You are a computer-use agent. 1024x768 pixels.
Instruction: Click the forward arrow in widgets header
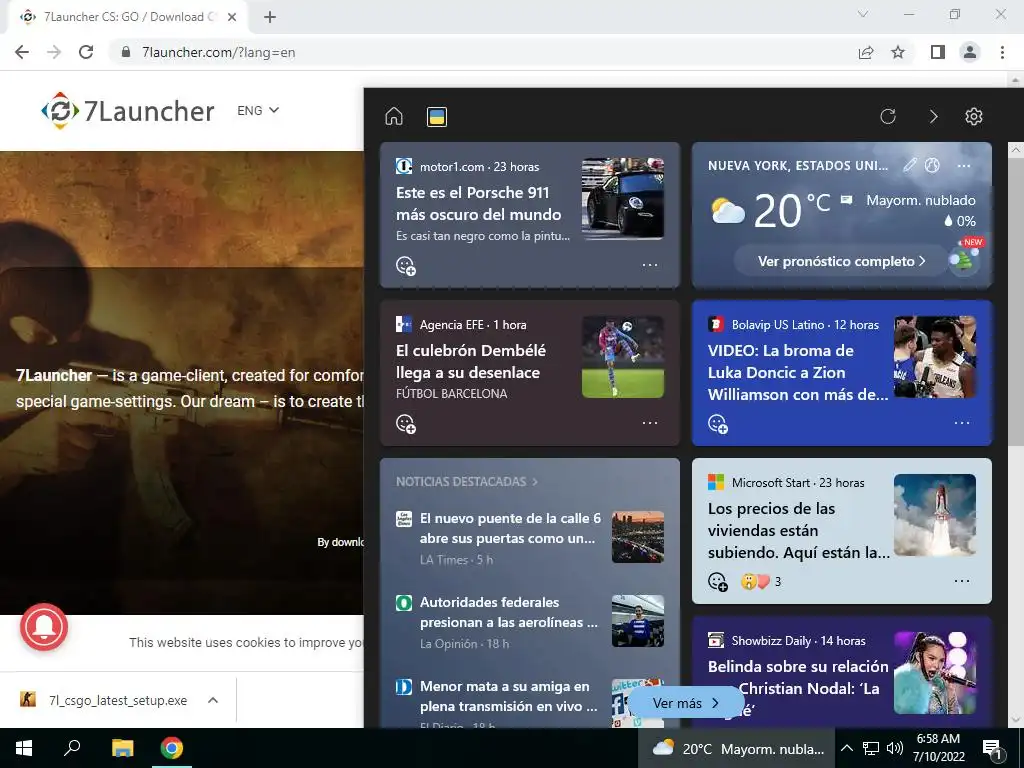[933, 116]
